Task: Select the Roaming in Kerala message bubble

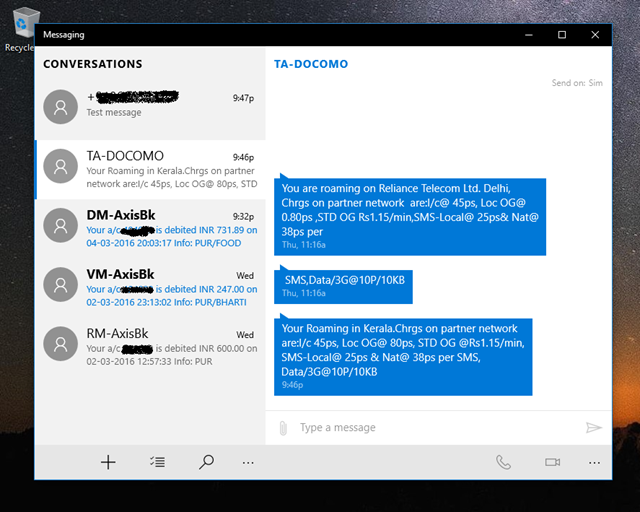Action: click(x=403, y=356)
